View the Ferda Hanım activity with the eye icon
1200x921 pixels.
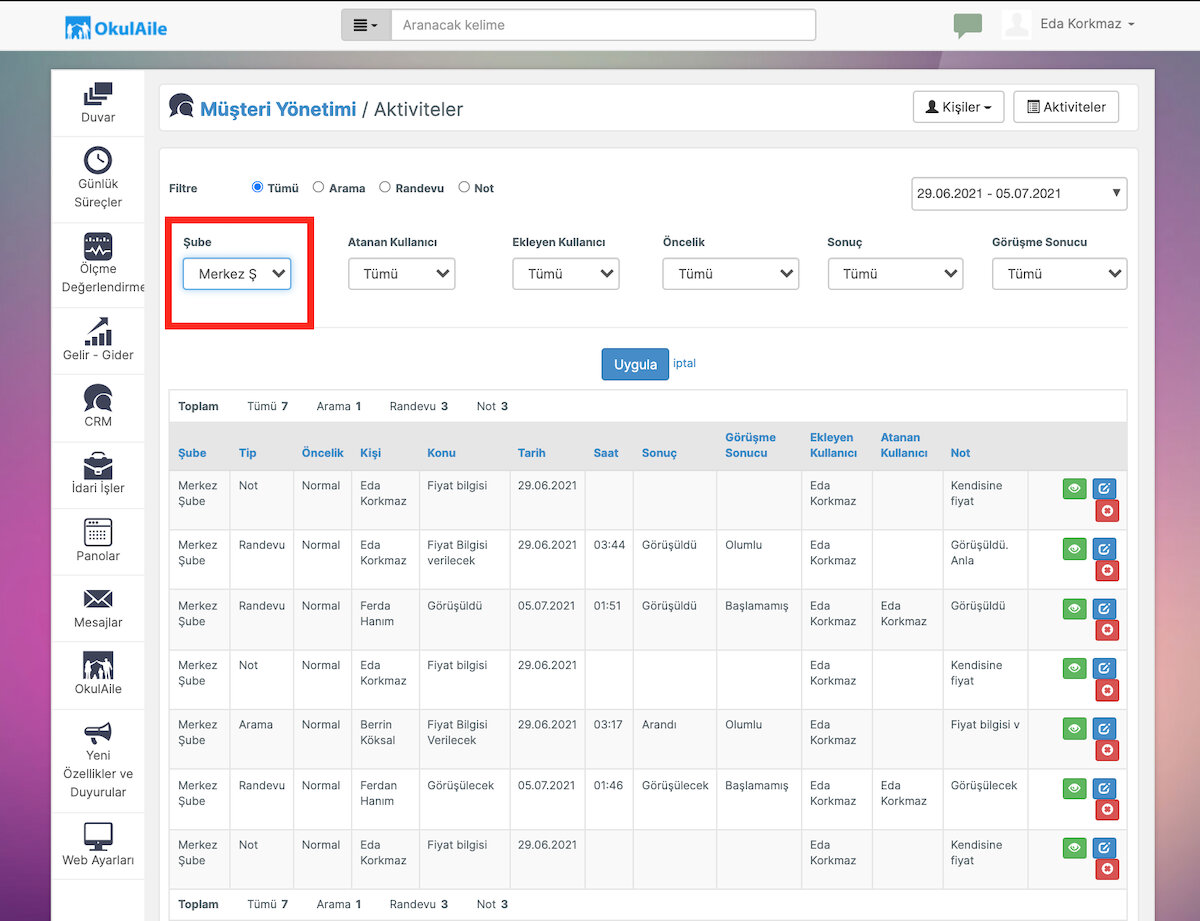(x=1075, y=608)
